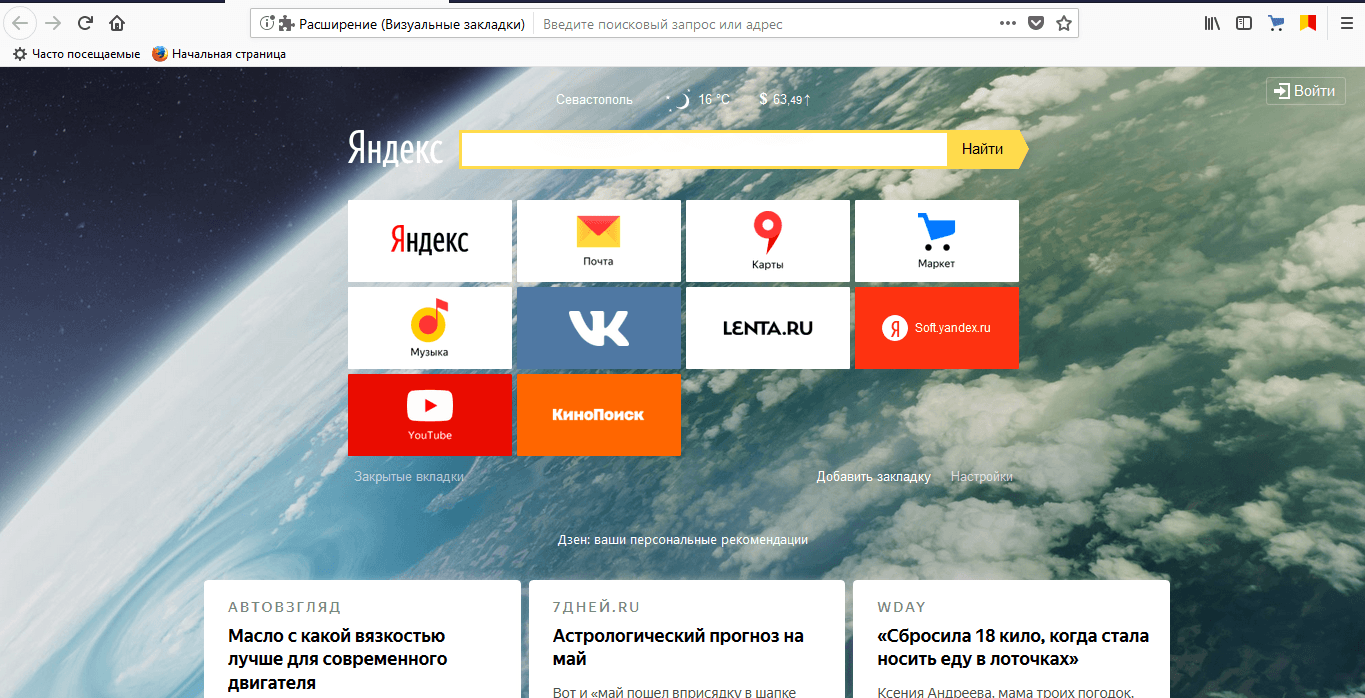Click the 'Войти' login button
This screenshot has width=1365, height=698.
click(x=1306, y=91)
